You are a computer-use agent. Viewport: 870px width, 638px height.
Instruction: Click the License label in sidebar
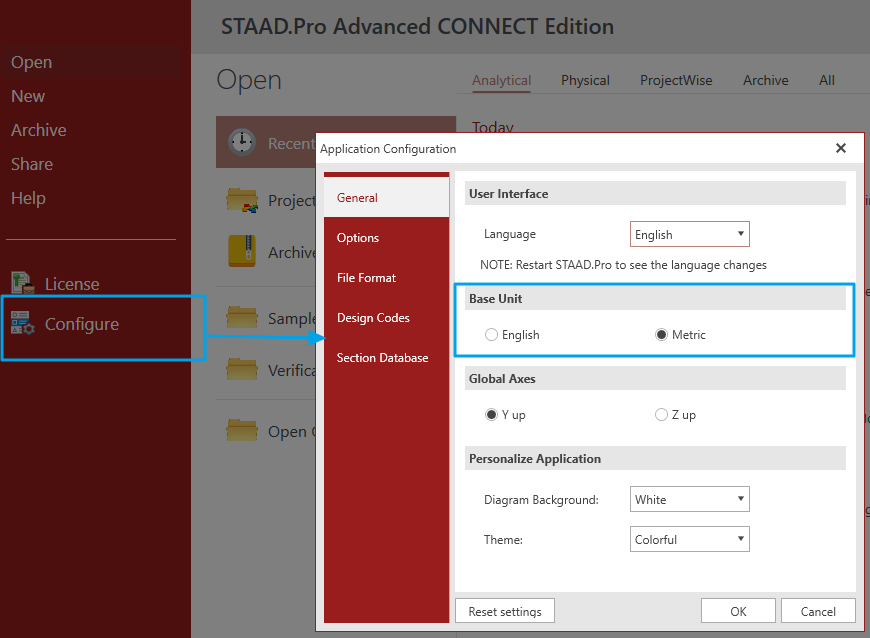coord(72,284)
